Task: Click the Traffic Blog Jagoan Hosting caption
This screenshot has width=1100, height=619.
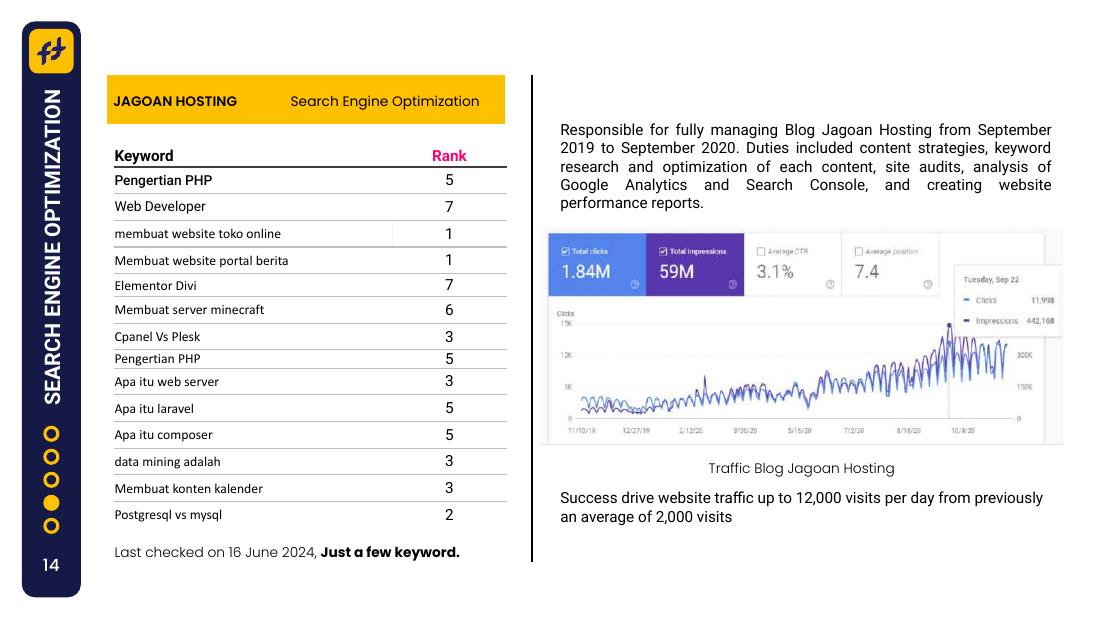Action: click(801, 468)
